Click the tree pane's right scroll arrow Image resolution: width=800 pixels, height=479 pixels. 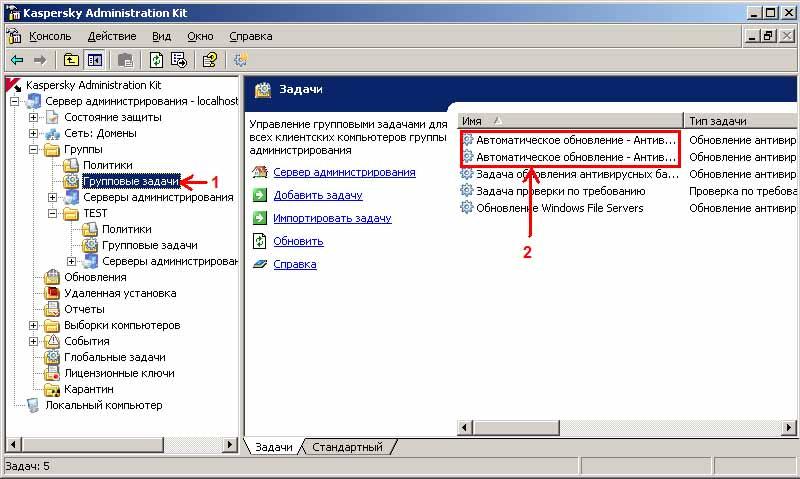pyautogui.click(x=230, y=445)
